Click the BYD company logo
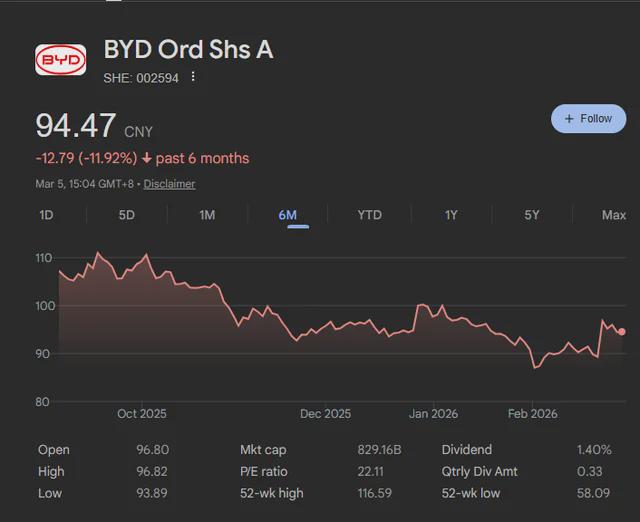Viewport: 640px width, 522px height. pos(61,61)
